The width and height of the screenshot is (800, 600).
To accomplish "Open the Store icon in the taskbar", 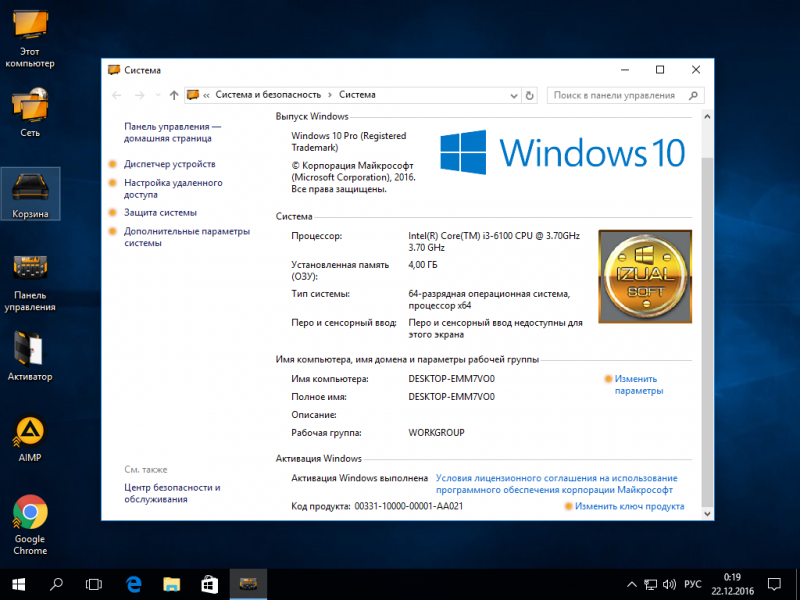I will [209, 584].
